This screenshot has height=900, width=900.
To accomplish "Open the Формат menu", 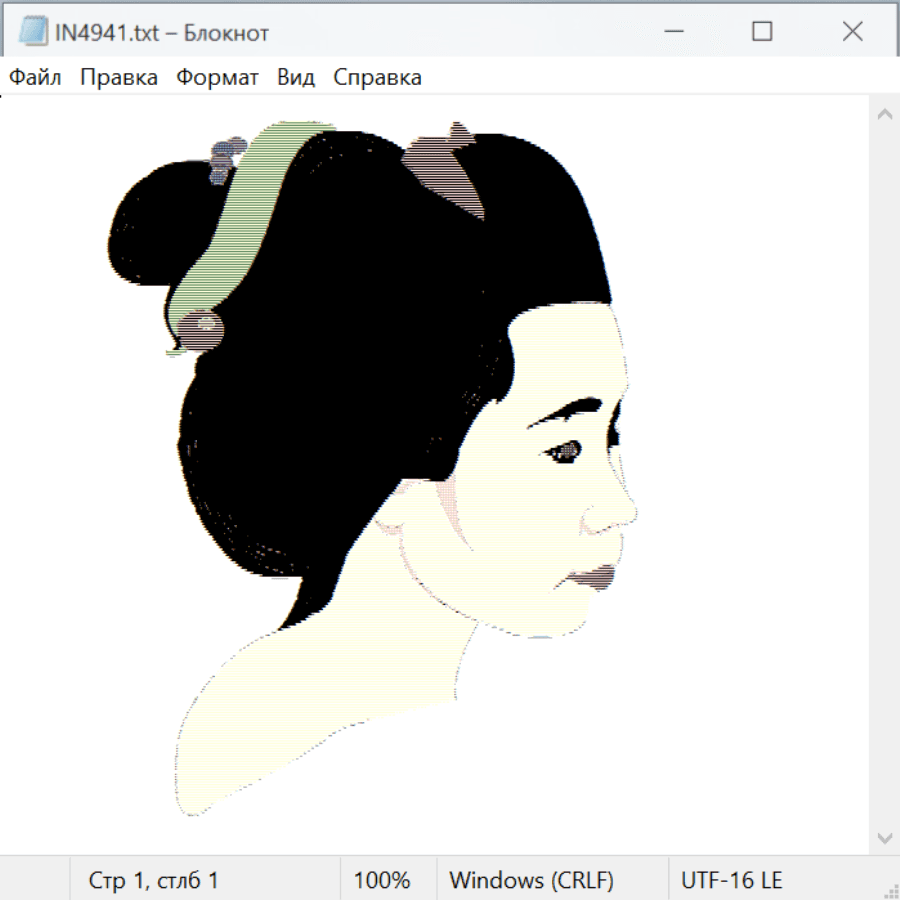I will (x=217, y=78).
